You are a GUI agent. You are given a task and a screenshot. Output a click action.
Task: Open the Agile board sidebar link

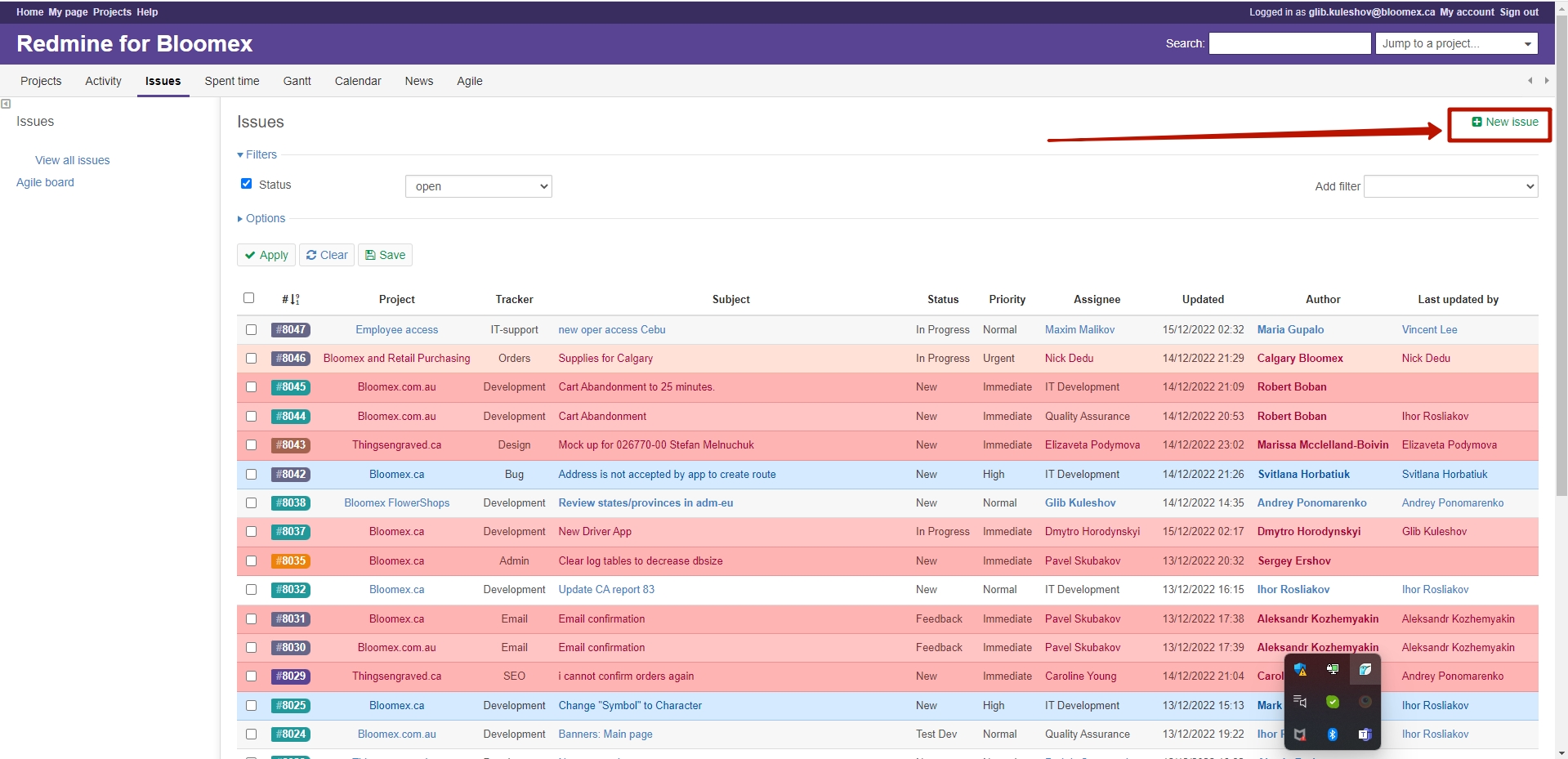click(x=45, y=183)
